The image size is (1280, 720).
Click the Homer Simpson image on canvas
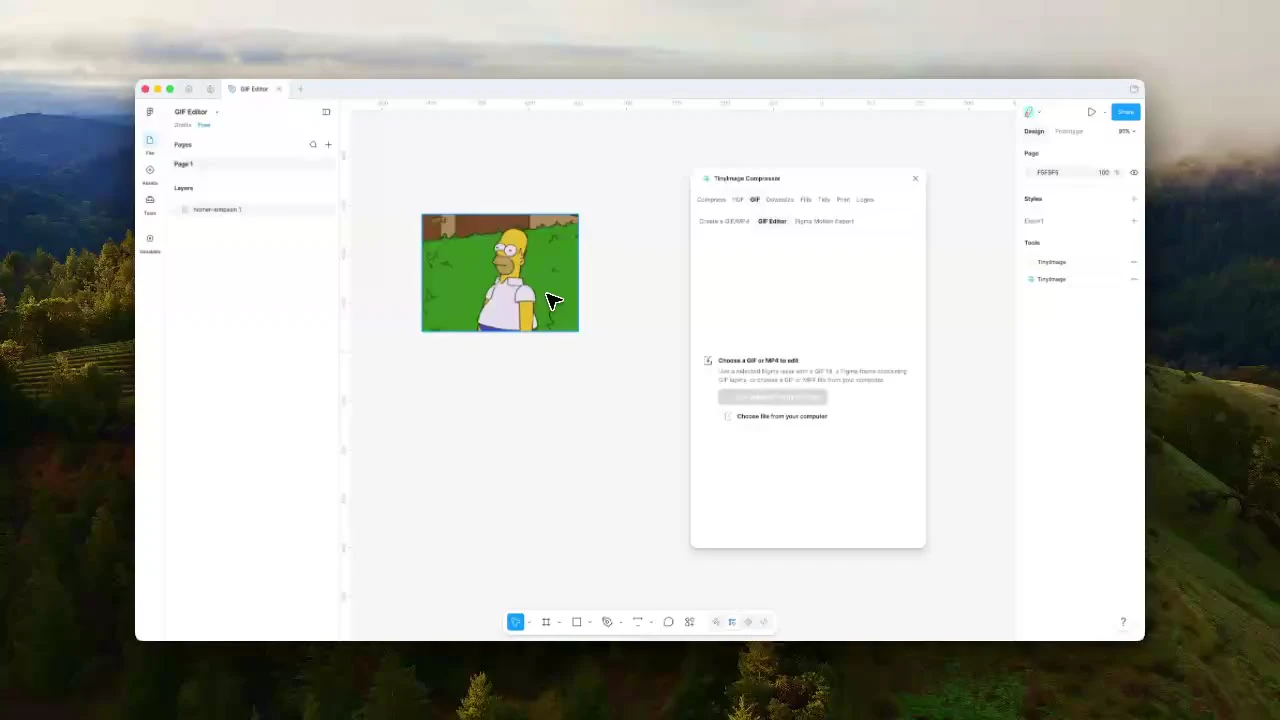[x=500, y=273]
